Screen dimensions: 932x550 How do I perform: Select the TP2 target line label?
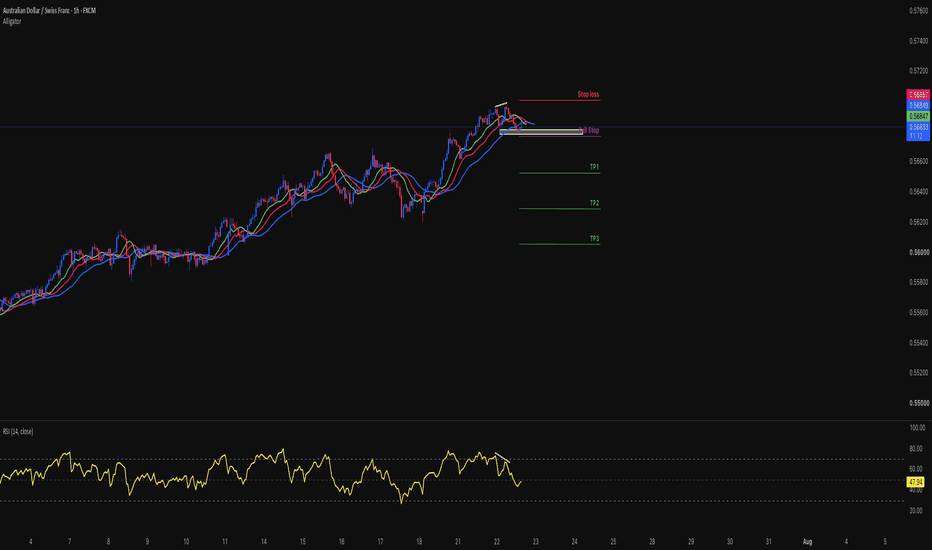tap(594, 203)
